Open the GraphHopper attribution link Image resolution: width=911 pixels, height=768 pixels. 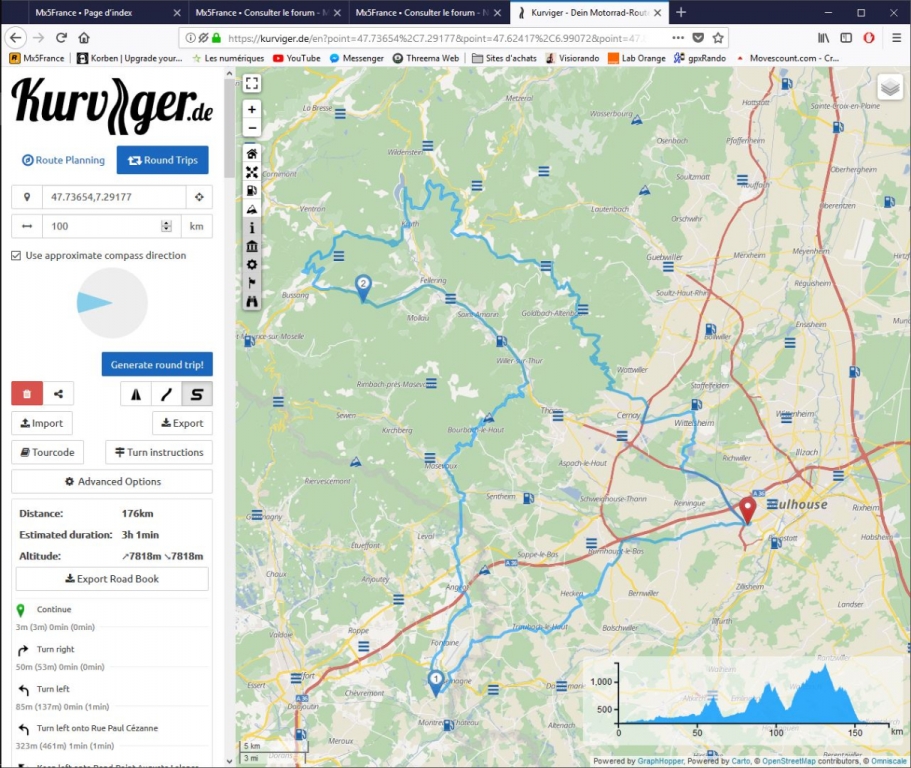click(x=660, y=761)
